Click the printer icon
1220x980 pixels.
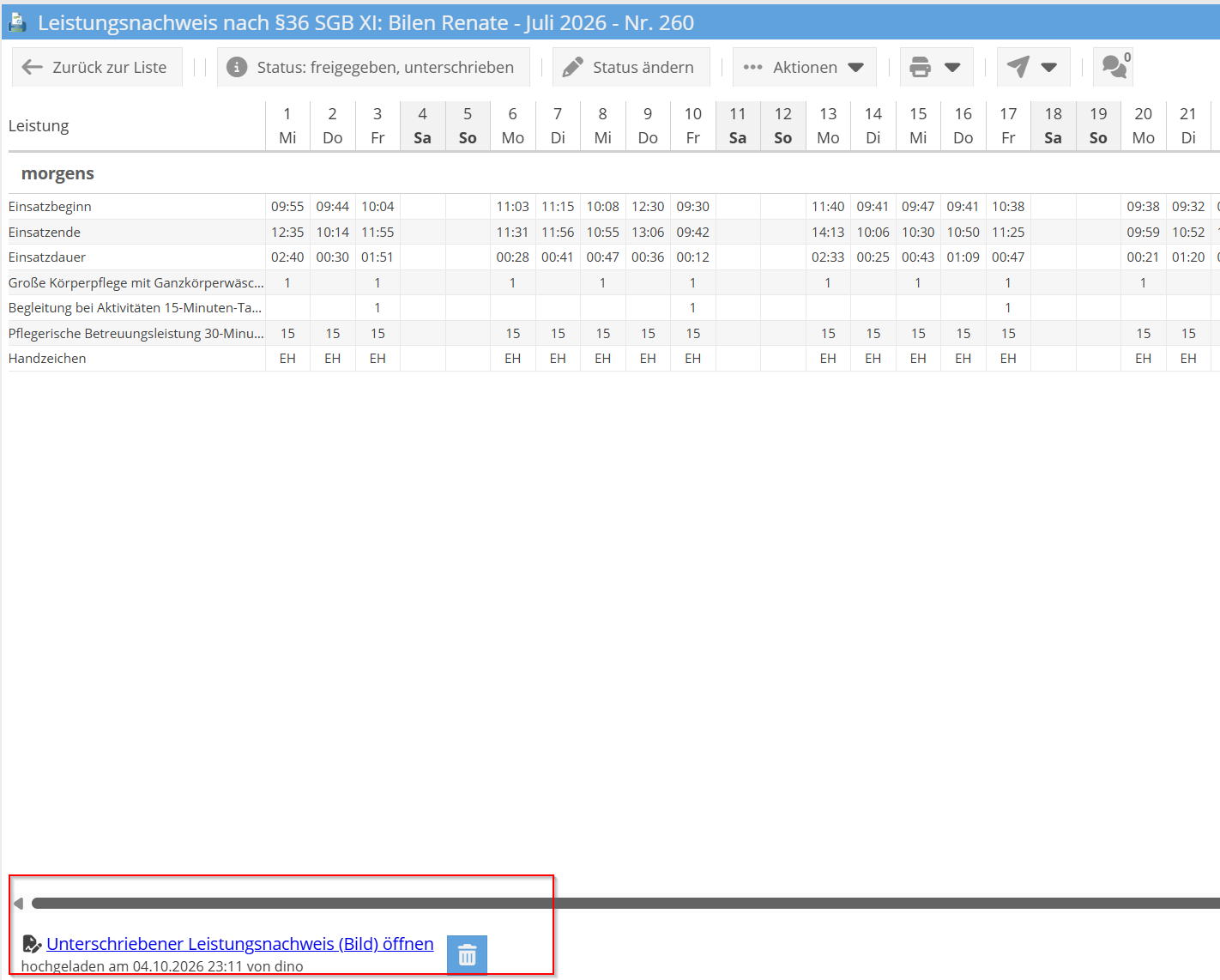(920, 67)
